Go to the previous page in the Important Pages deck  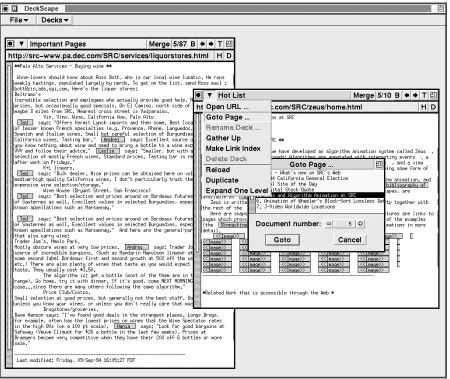(202, 44)
